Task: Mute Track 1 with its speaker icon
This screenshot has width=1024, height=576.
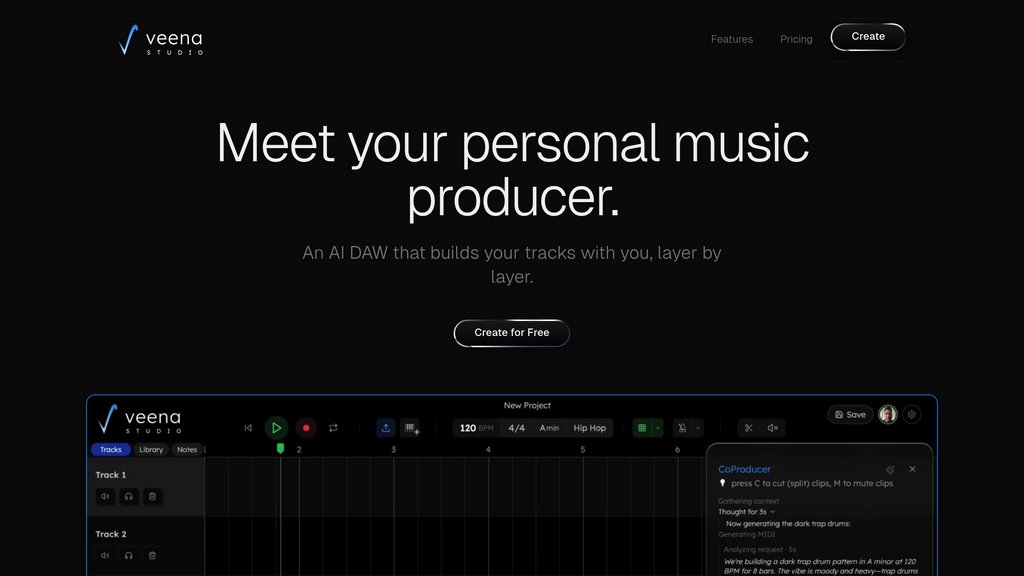Action: click(105, 496)
